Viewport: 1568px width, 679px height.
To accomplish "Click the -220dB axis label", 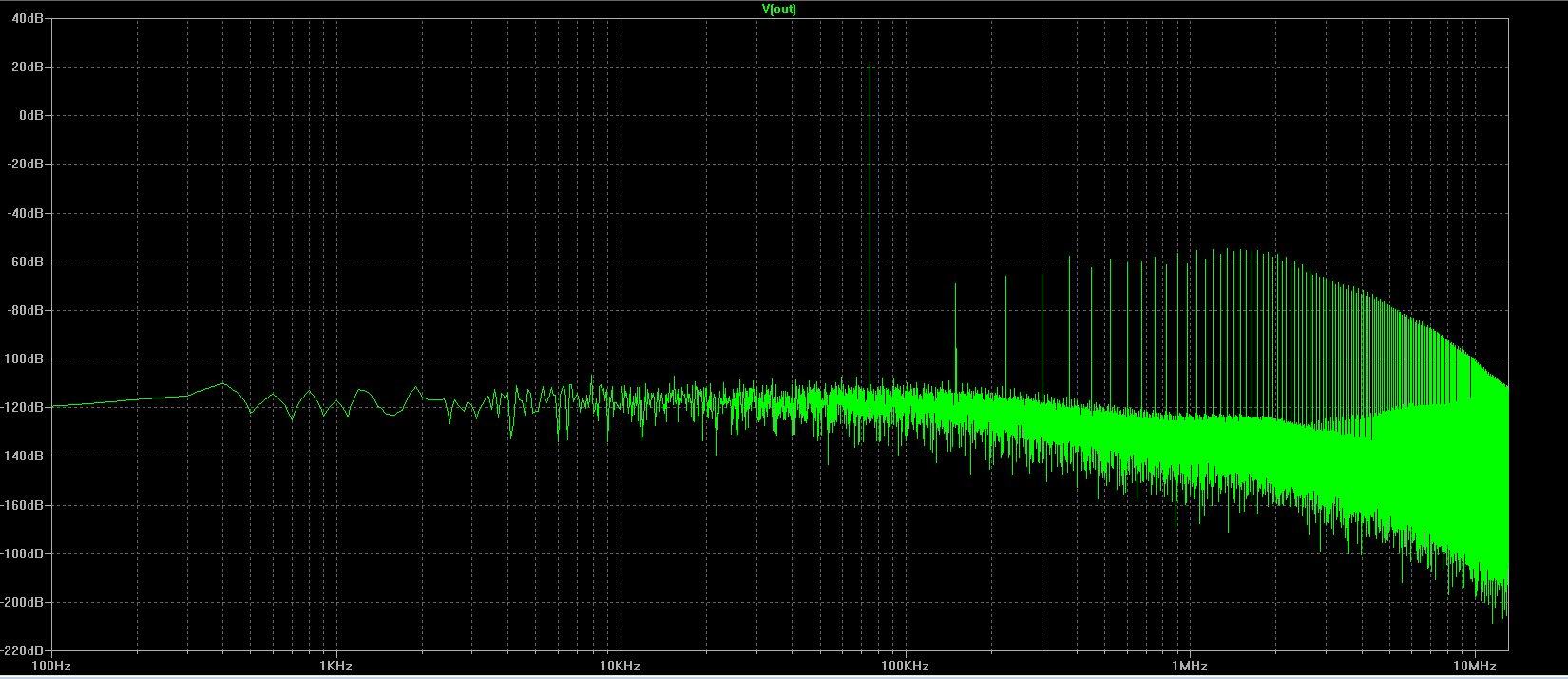I will click(x=24, y=650).
